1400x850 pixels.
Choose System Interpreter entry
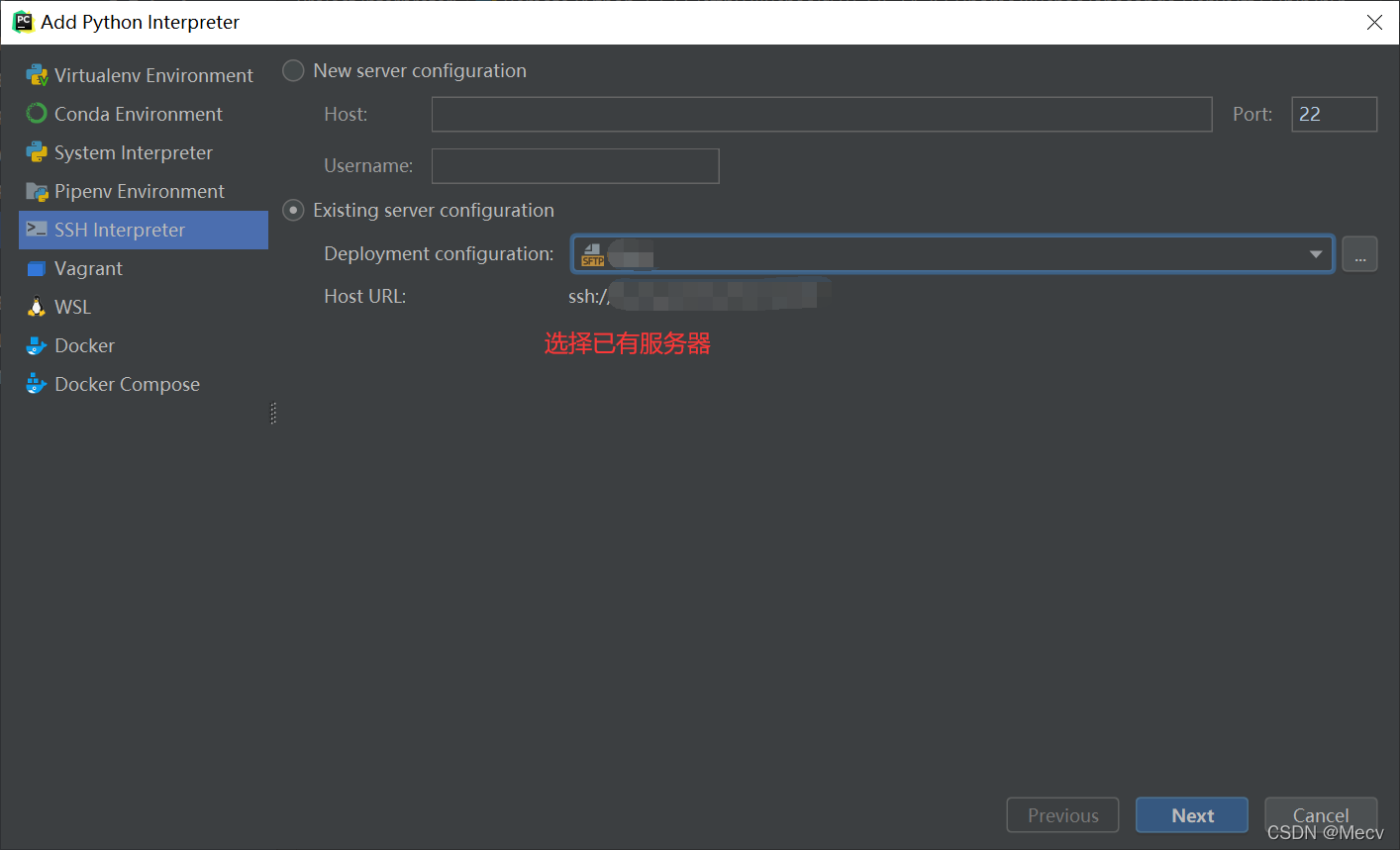[x=144, y=152]
